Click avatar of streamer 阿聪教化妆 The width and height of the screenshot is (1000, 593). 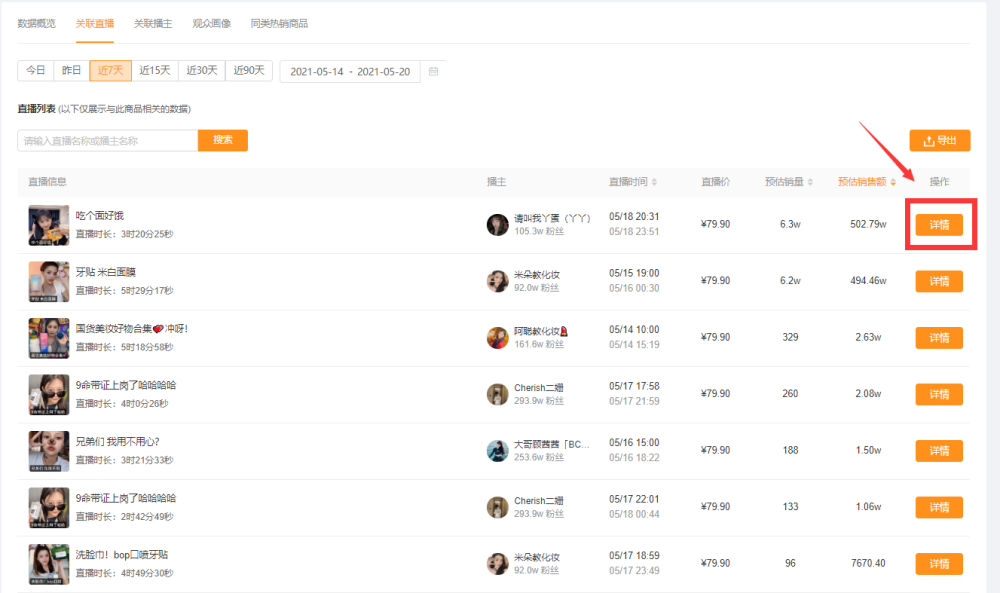(x=497, y=337)
